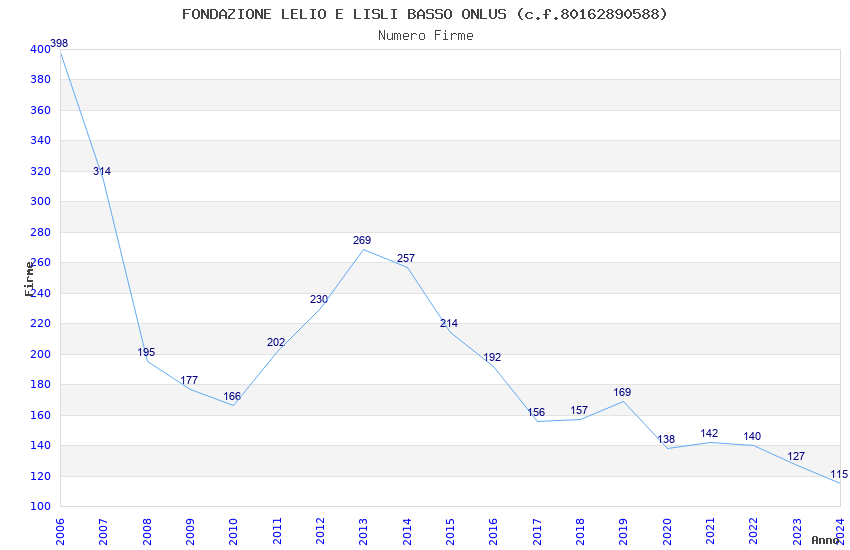Click the y-axis value 300
This screenshot has width=850, height=550.
point(40,202)
